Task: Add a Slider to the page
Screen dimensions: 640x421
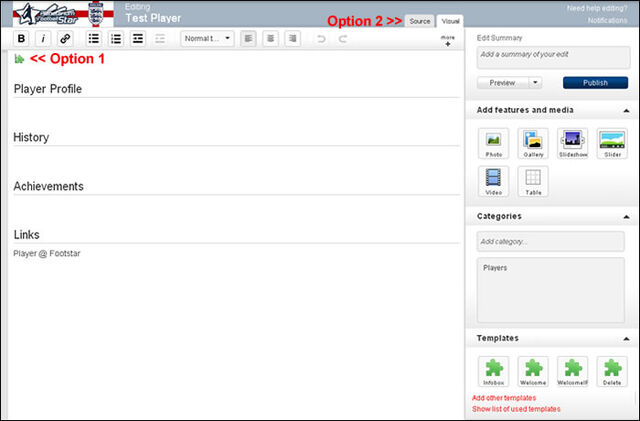Action: pos(612,144)
